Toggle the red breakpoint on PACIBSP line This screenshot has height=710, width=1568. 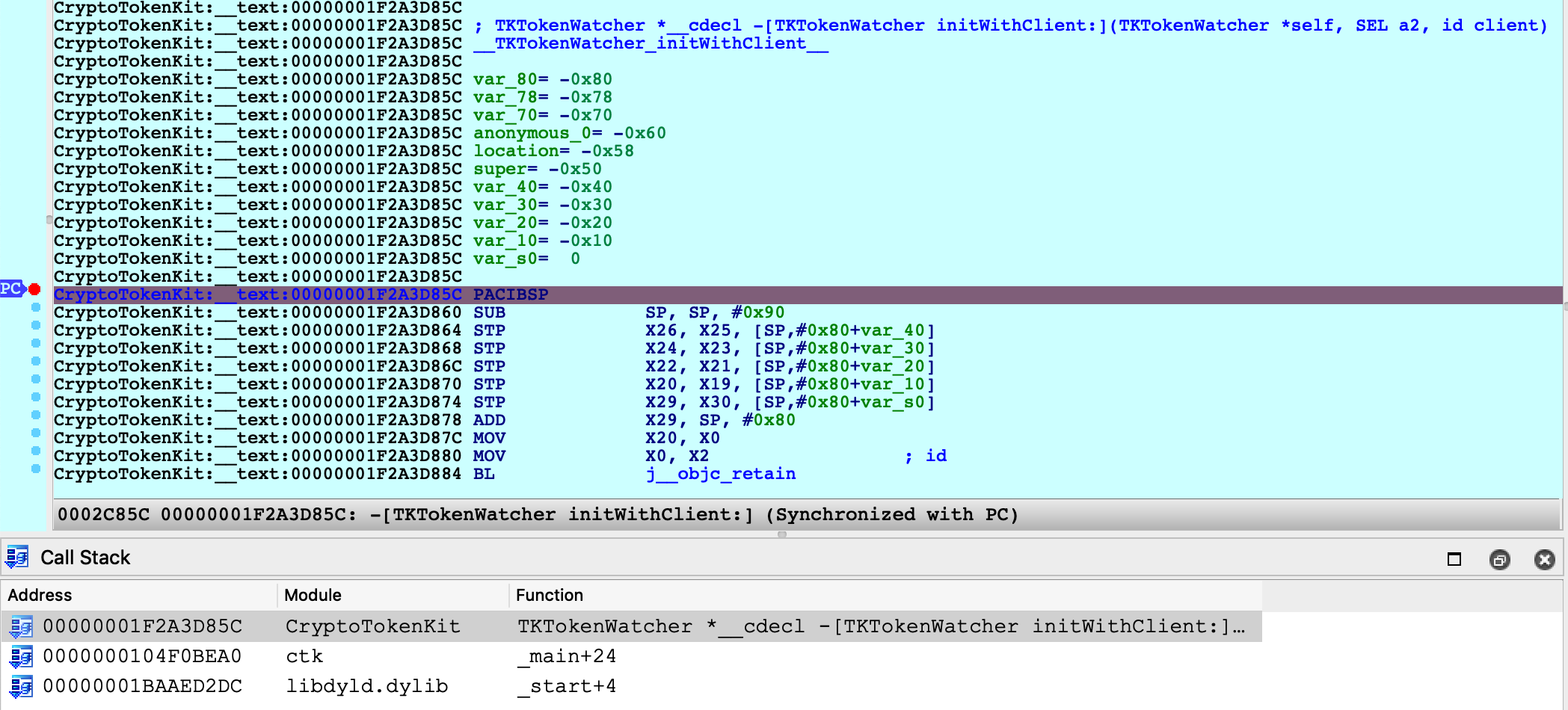[x=34, y=289]
